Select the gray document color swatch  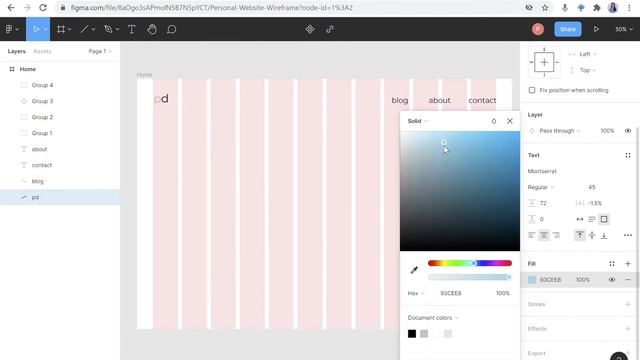coord(424,334)
